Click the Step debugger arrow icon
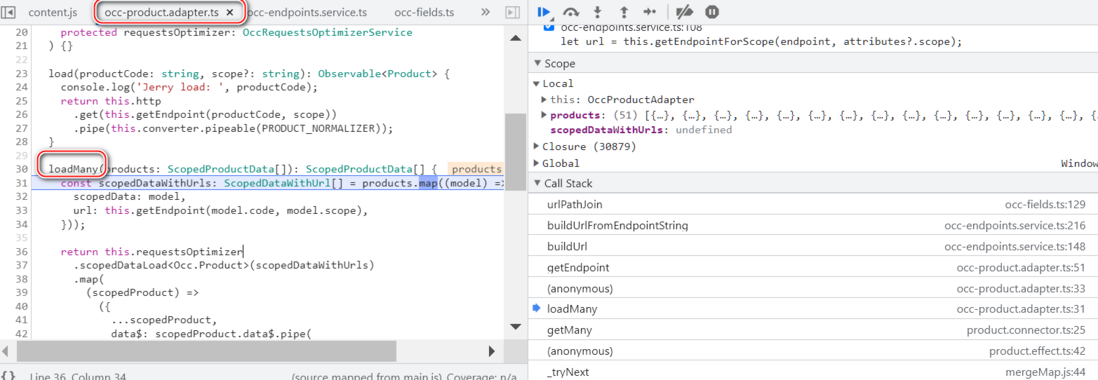The image size is (1098, 380). coord(649,12)
